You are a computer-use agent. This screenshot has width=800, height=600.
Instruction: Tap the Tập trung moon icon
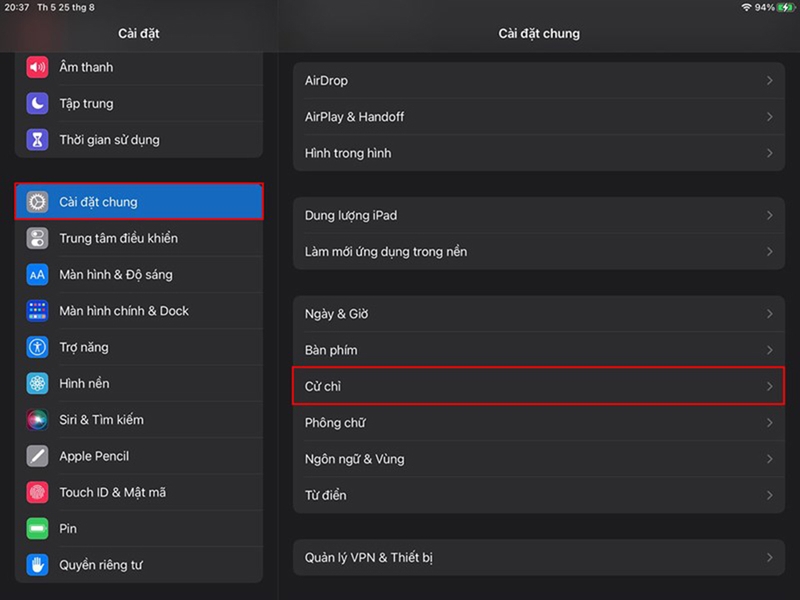coord(38,103)
